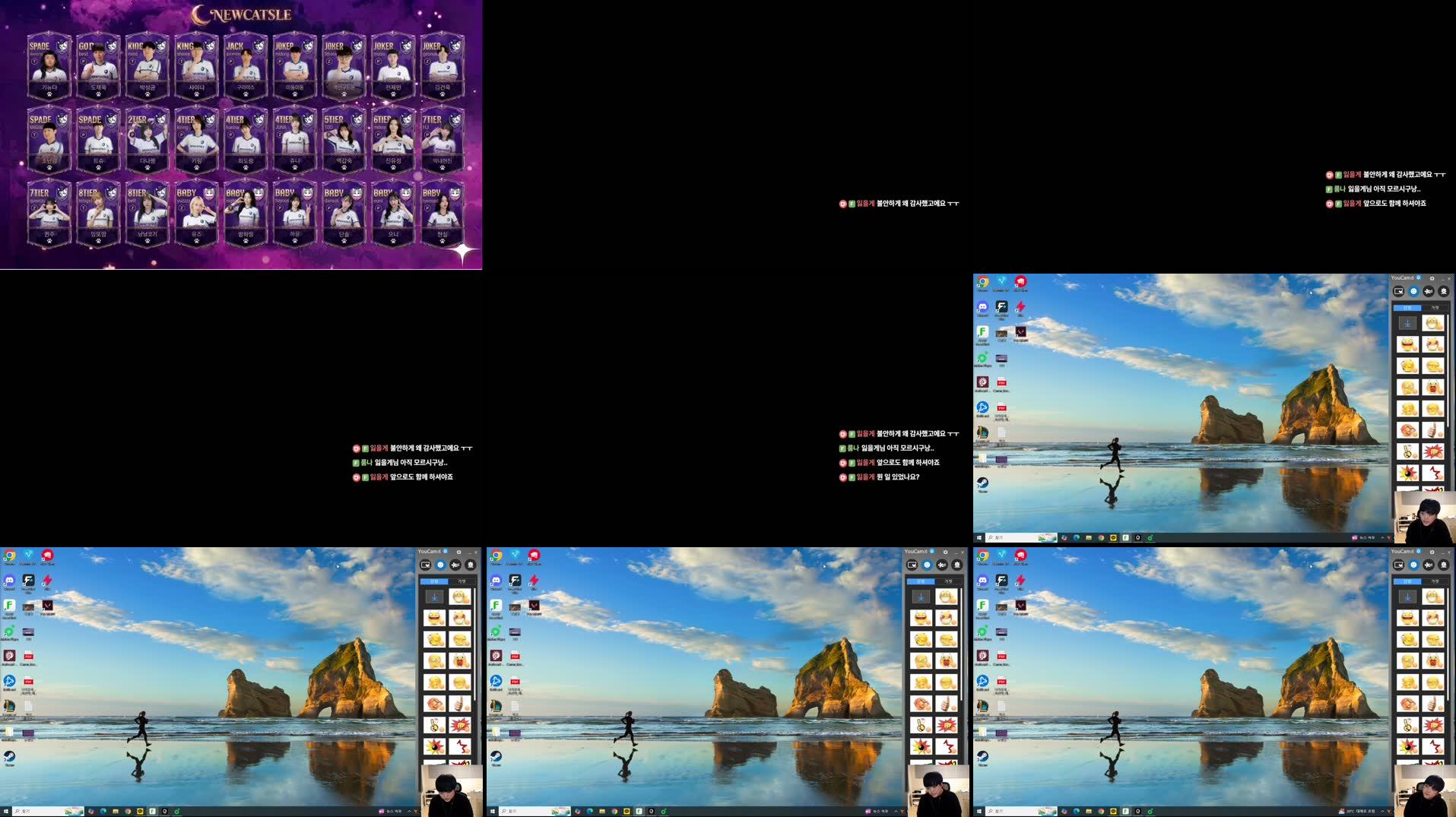Click chat message '뭔 일 있었나요?'
Viewport: 1456px width, 817px height.
click(x=898, y=477)
